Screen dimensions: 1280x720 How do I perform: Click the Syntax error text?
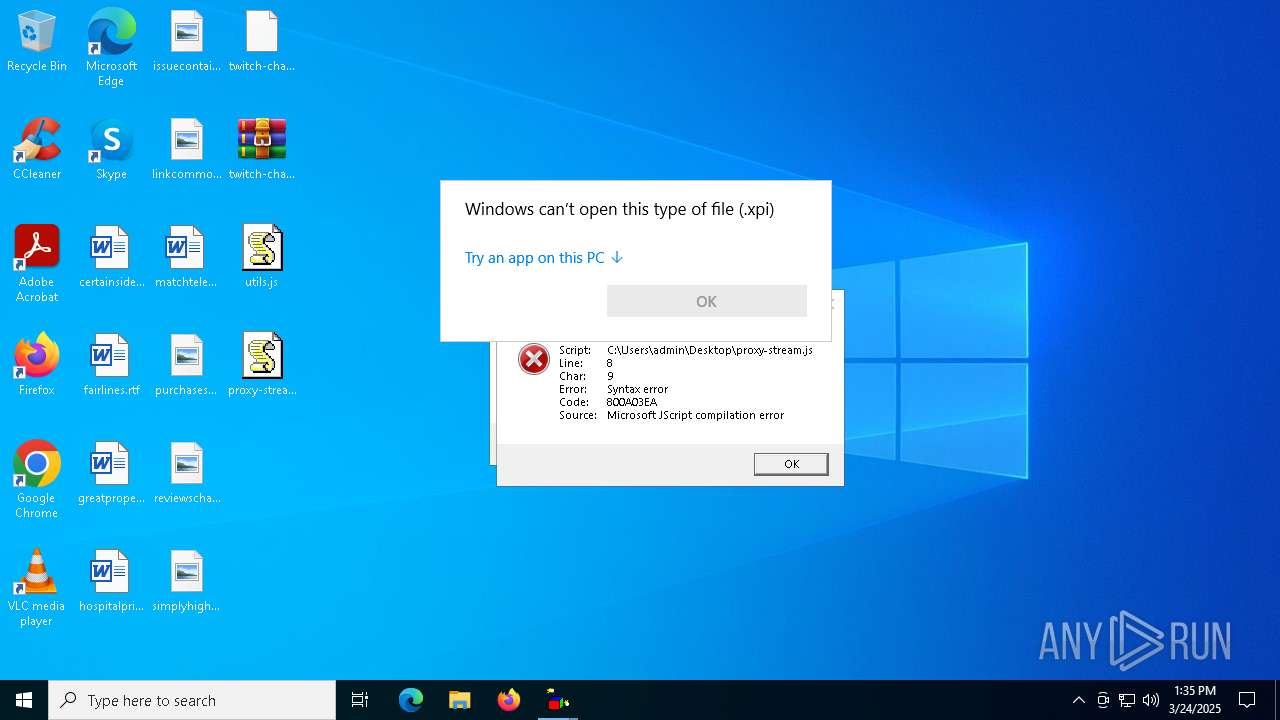click(637, 389)
